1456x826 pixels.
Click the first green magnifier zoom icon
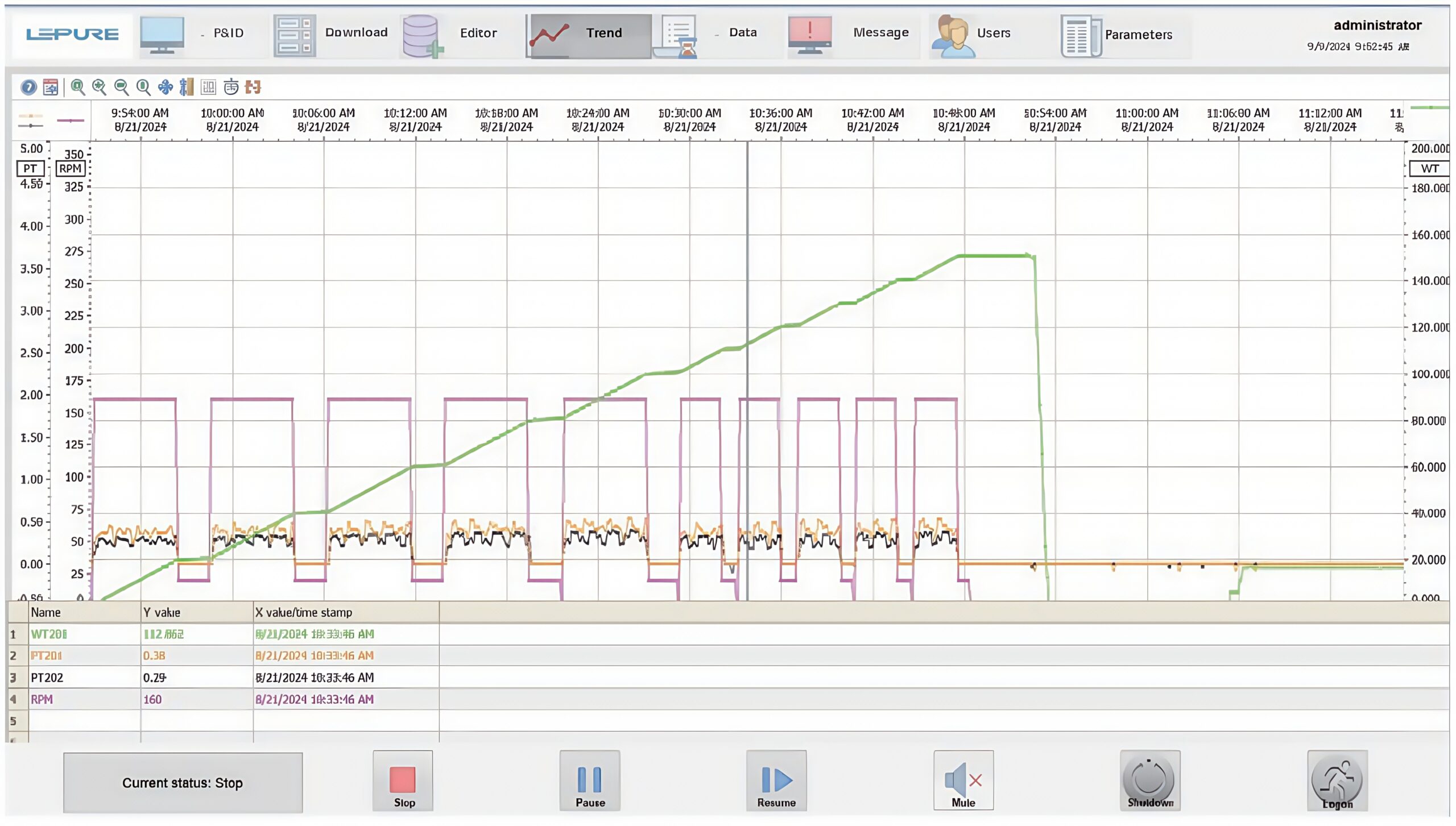(x=78, y=87)
